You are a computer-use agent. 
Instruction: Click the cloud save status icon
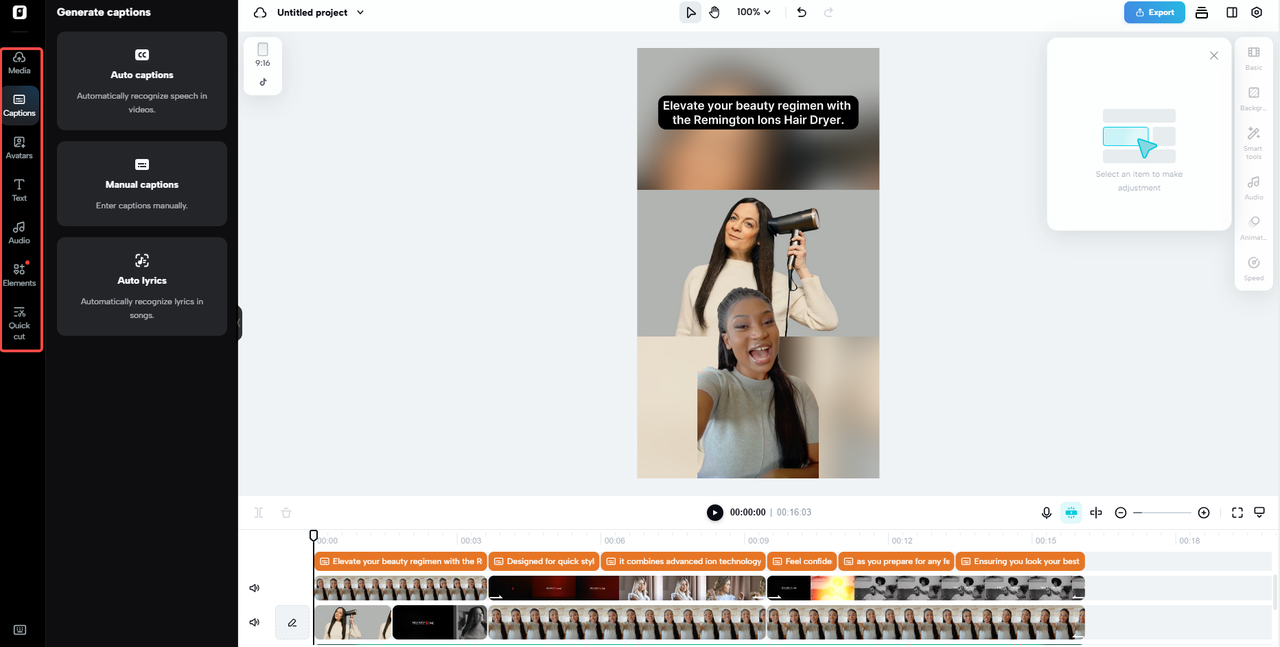[x=260, y=12]
